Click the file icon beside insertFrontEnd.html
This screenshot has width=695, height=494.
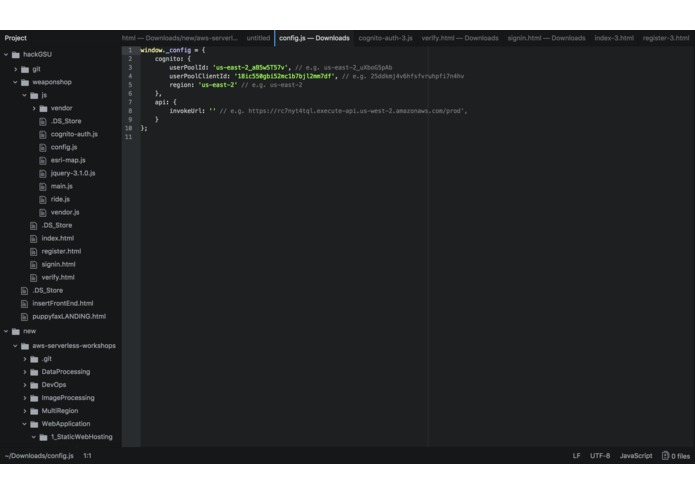click(24, 303)
